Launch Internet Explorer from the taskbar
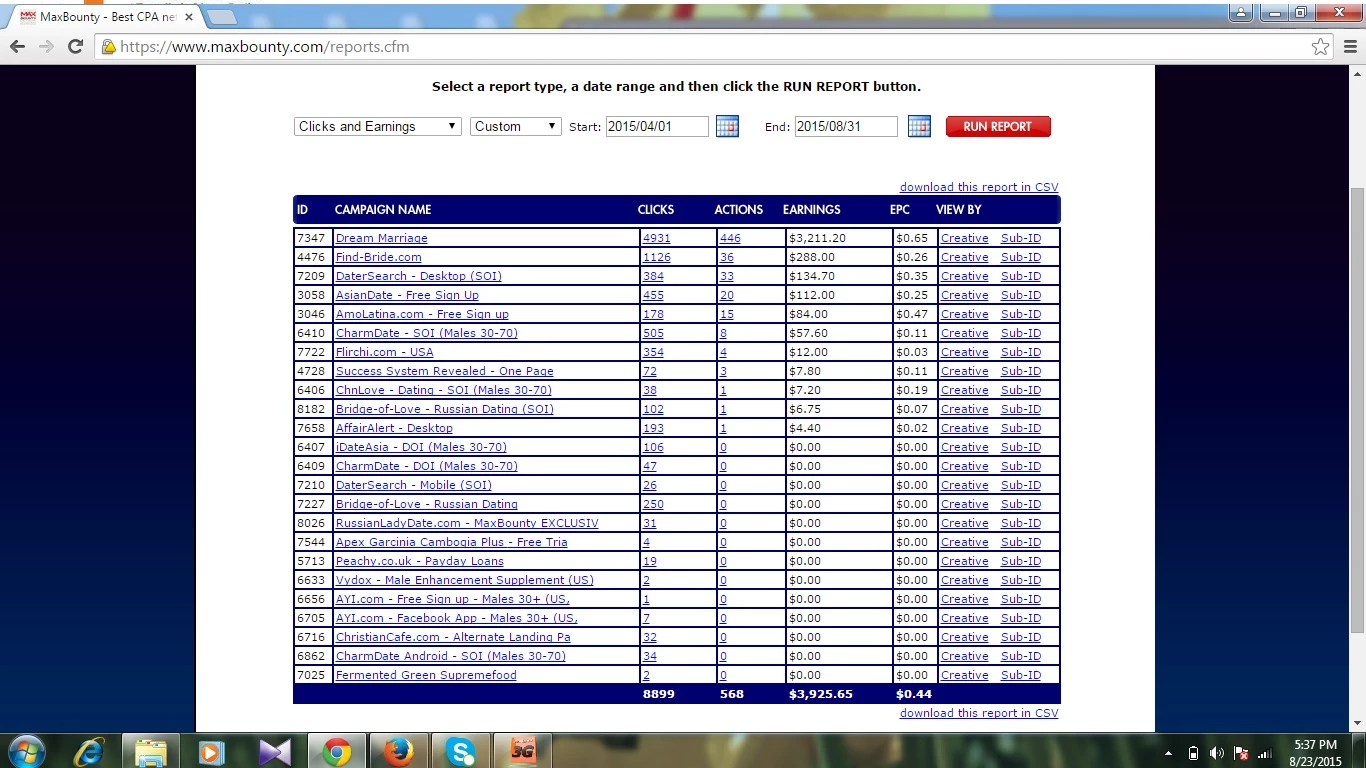 [89, 751]
